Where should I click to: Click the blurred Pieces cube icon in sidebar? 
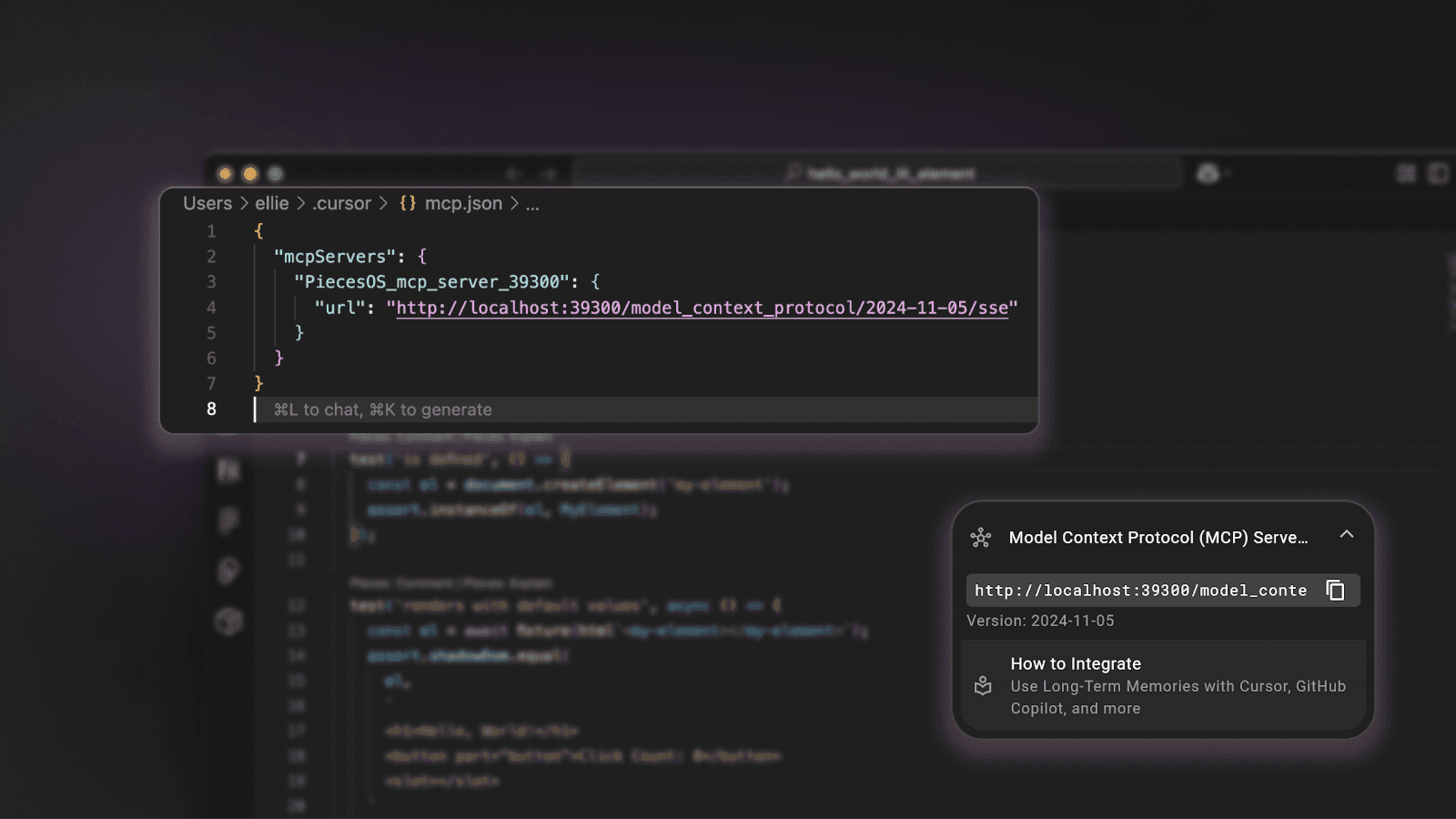(229, 622)
